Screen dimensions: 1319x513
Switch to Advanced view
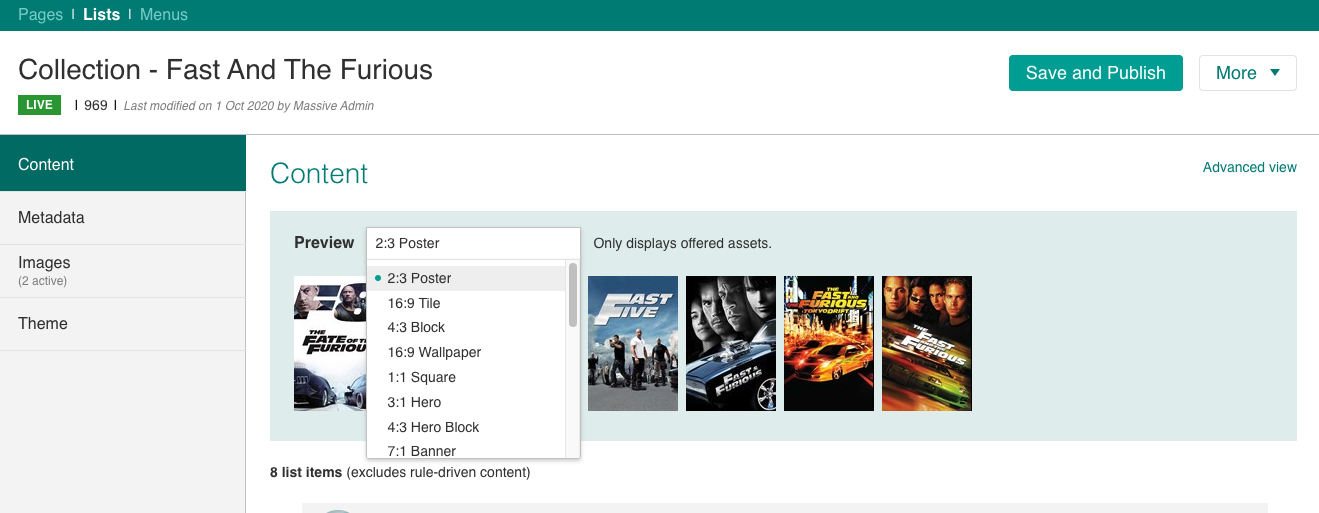[1249, 167]
